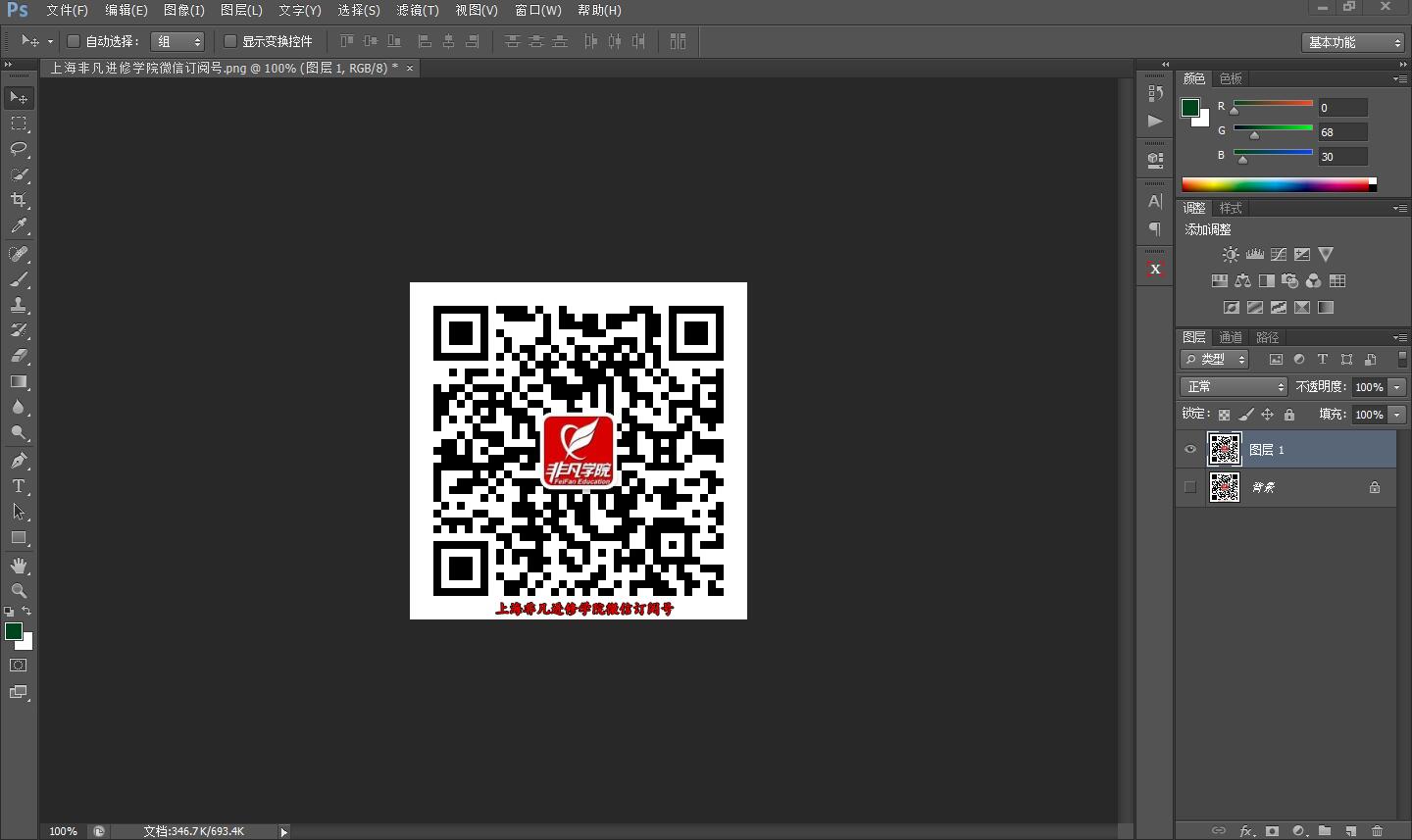Create a new layer icon
The image size is (1412, 840).
[1351, 830]
